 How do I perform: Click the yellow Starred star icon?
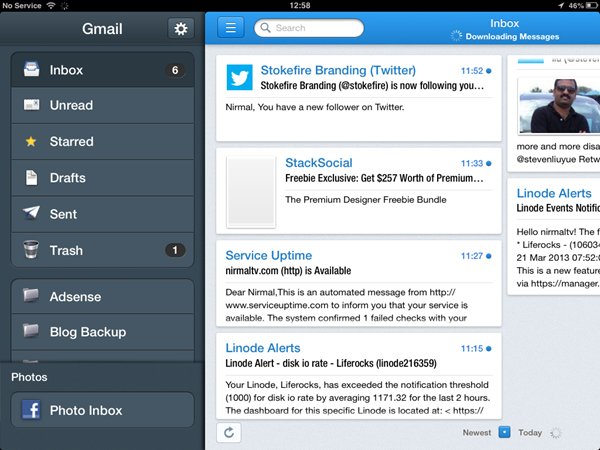point(31,142)
